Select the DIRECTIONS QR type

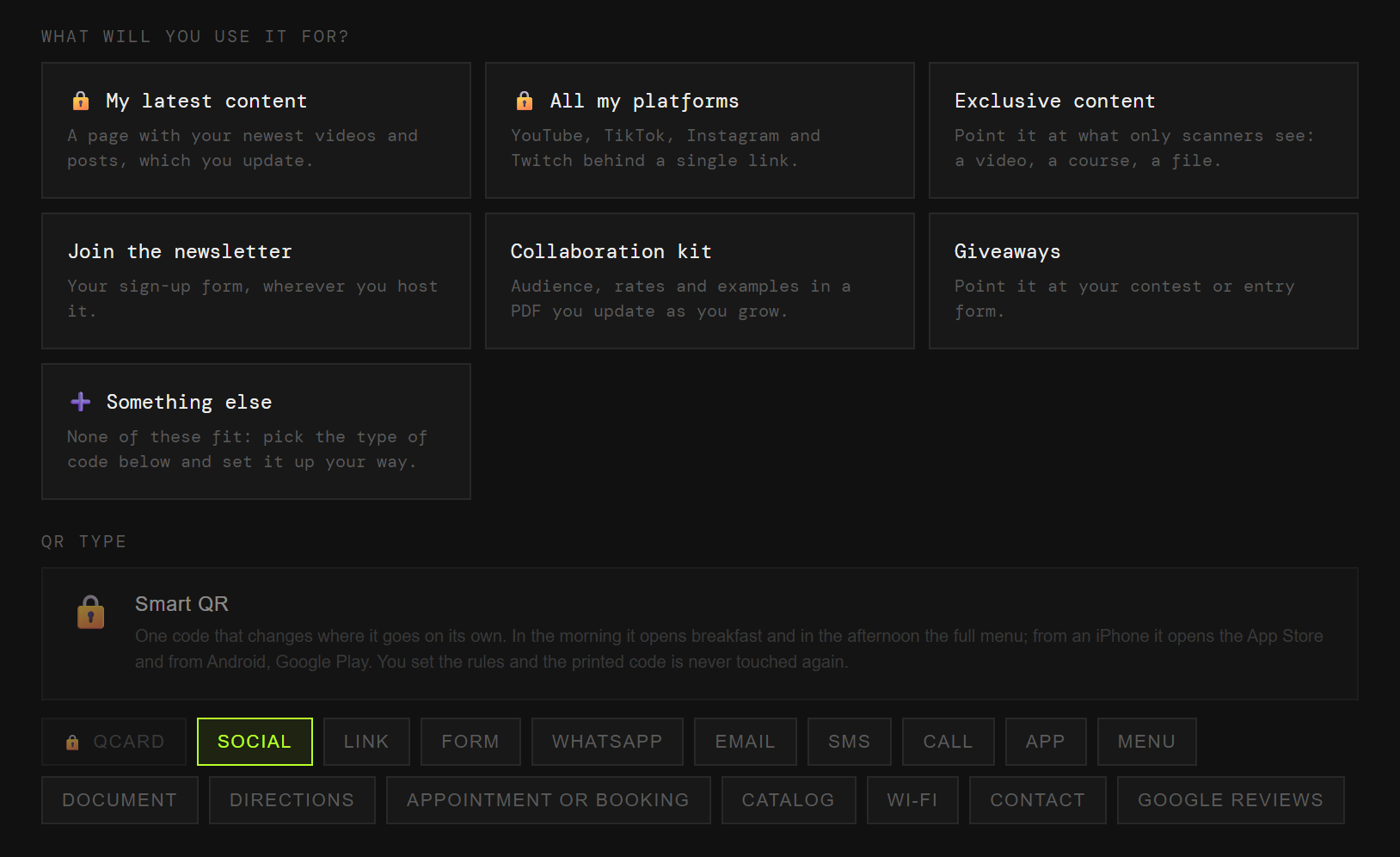tap(292, 800)
